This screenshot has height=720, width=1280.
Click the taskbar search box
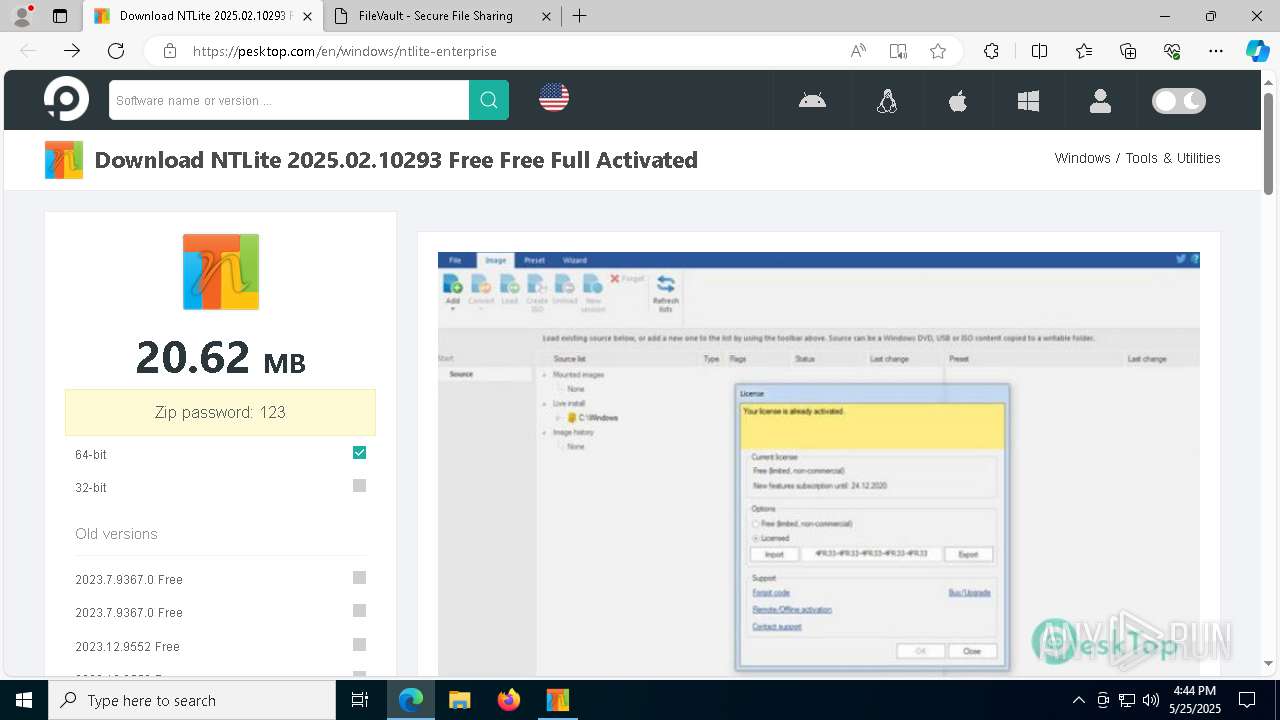pos(192,700)
